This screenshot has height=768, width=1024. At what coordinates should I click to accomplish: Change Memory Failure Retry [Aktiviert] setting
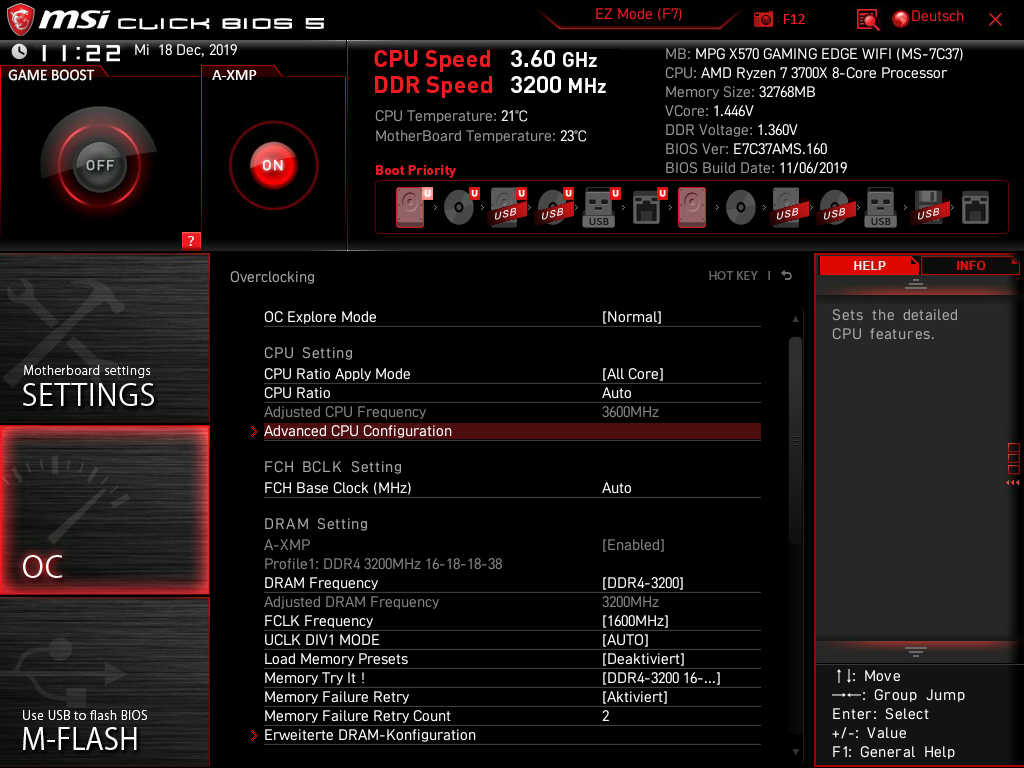tap(635, 697)
